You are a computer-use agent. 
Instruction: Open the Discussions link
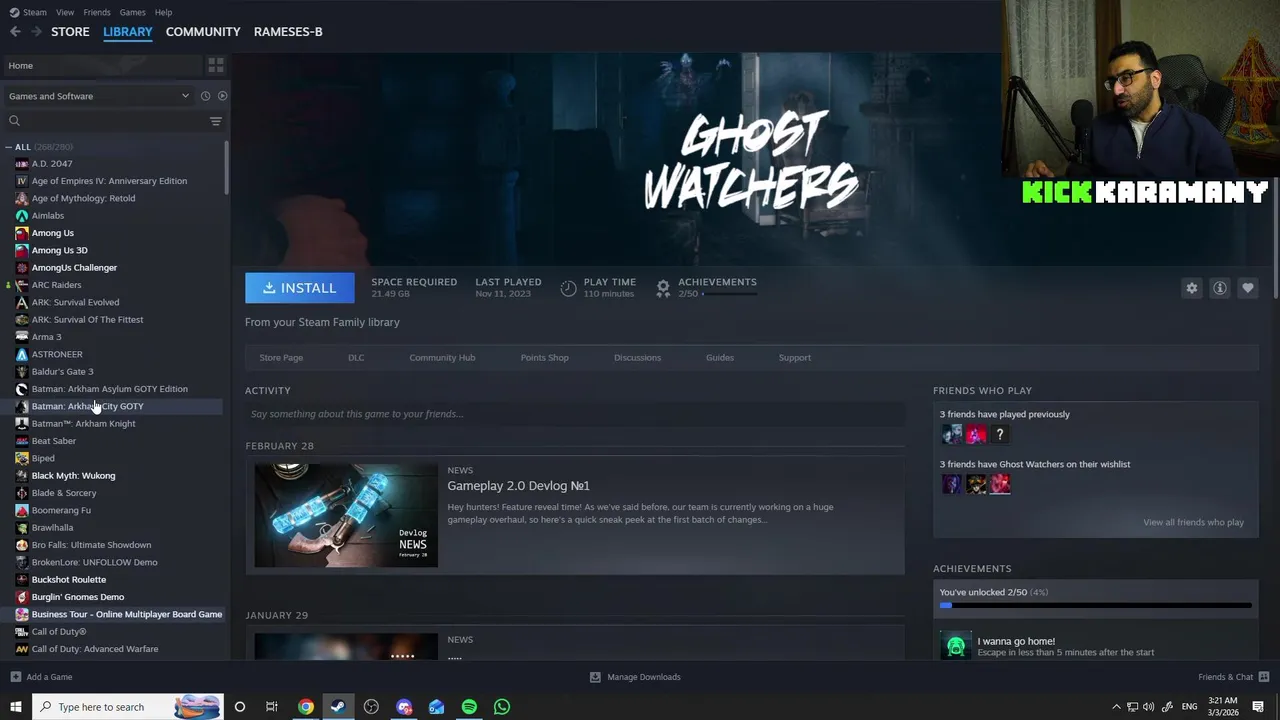(637, 358)
